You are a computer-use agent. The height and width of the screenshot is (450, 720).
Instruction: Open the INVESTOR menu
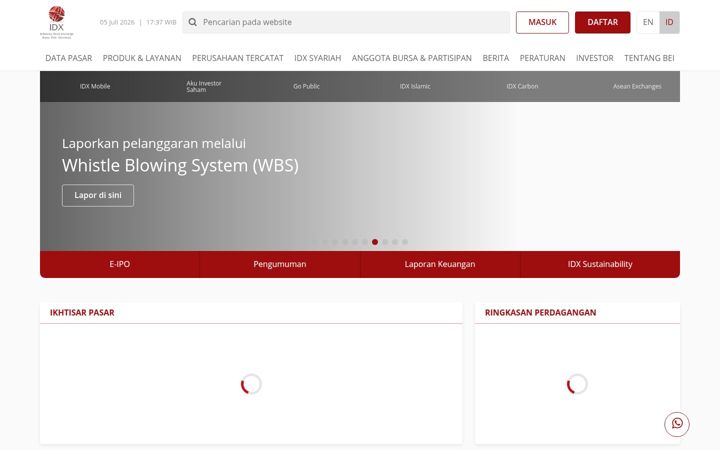tap(595, 58)
